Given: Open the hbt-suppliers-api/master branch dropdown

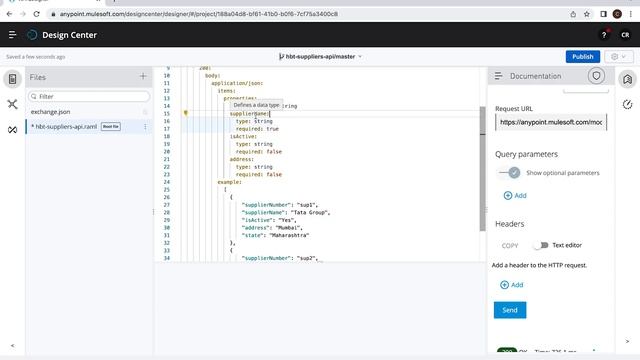Looking at the screenshot, I should click(x=320, y=56).
